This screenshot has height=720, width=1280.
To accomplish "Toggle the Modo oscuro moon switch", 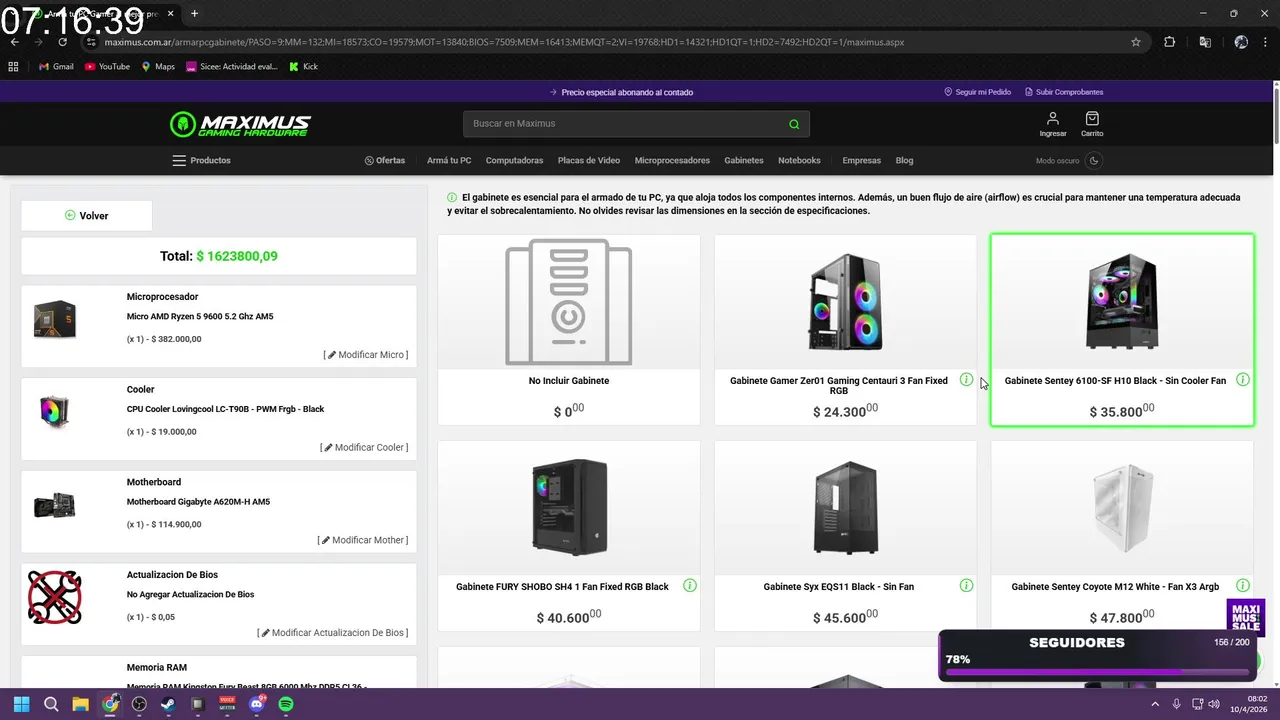I will coord(1094,160).
